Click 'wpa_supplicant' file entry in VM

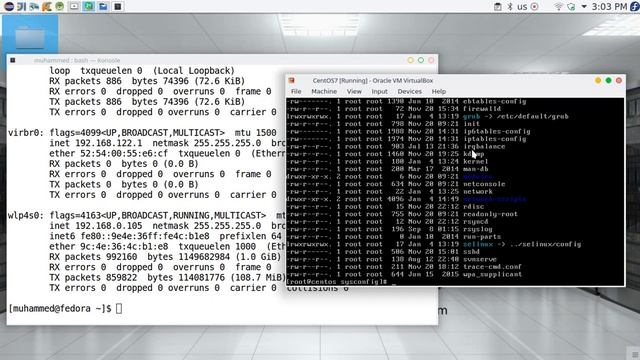coord(493,274)
